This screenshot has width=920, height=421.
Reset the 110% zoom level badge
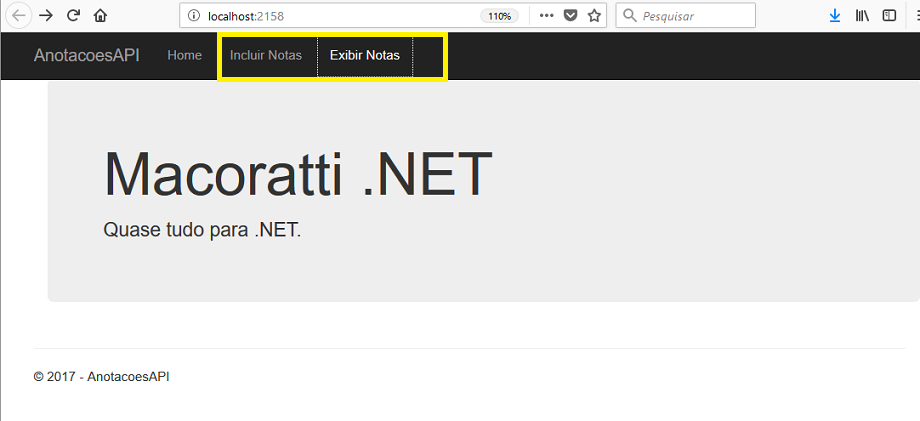click(499, 16)
